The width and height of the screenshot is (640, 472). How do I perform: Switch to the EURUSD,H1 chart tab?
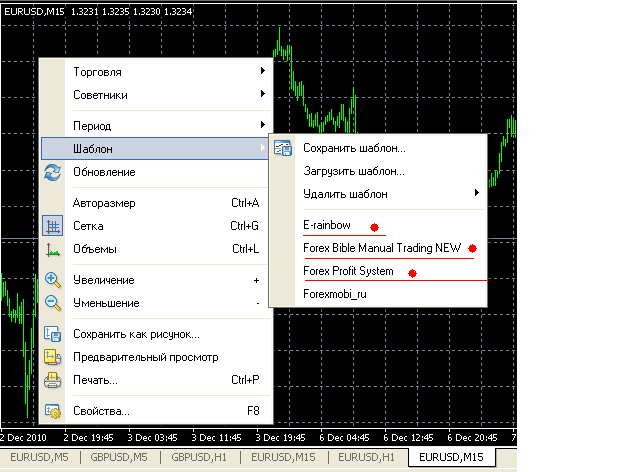point(367,457)
